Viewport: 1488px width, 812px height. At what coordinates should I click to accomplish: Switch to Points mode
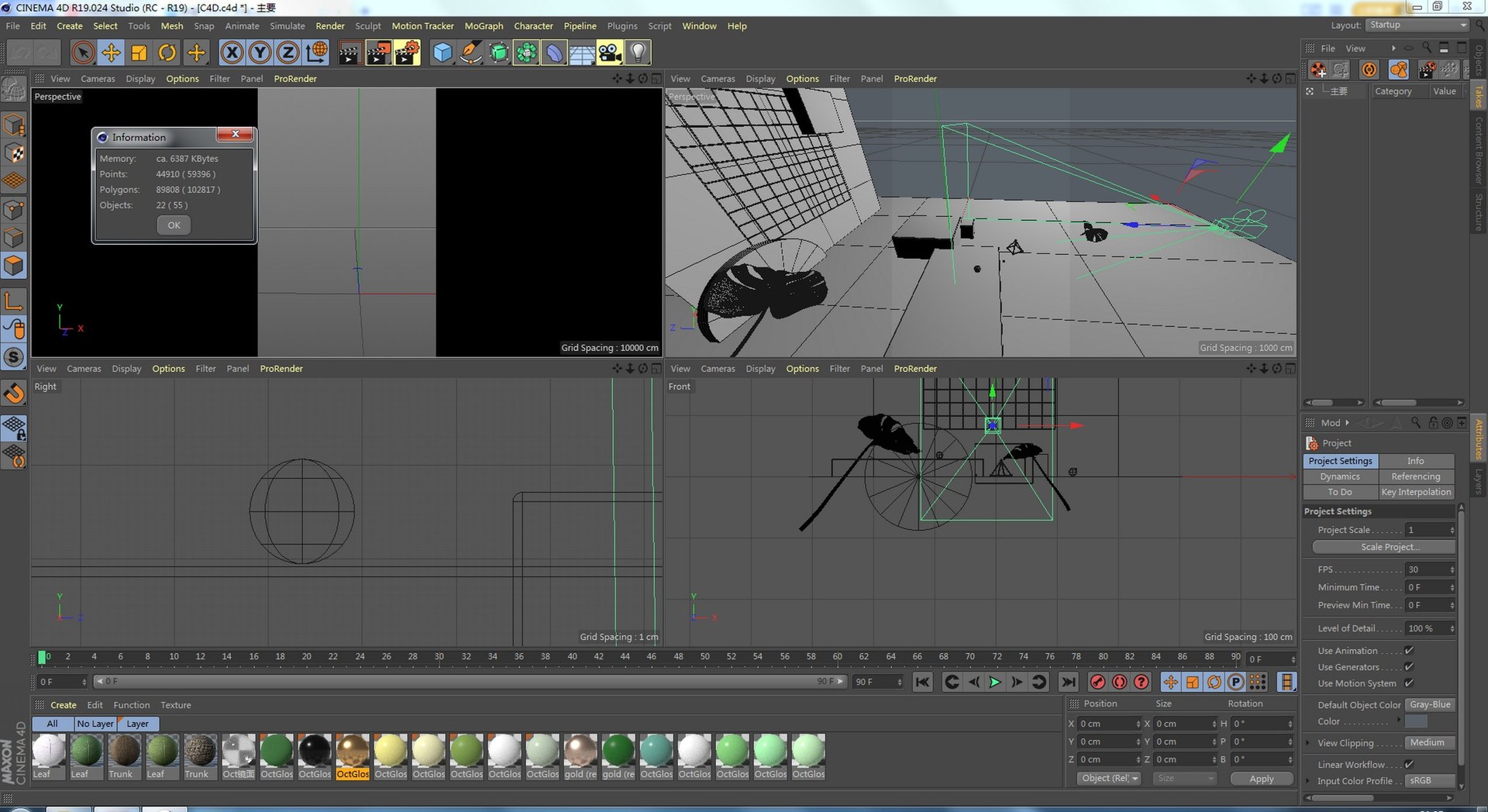[14, 210]
